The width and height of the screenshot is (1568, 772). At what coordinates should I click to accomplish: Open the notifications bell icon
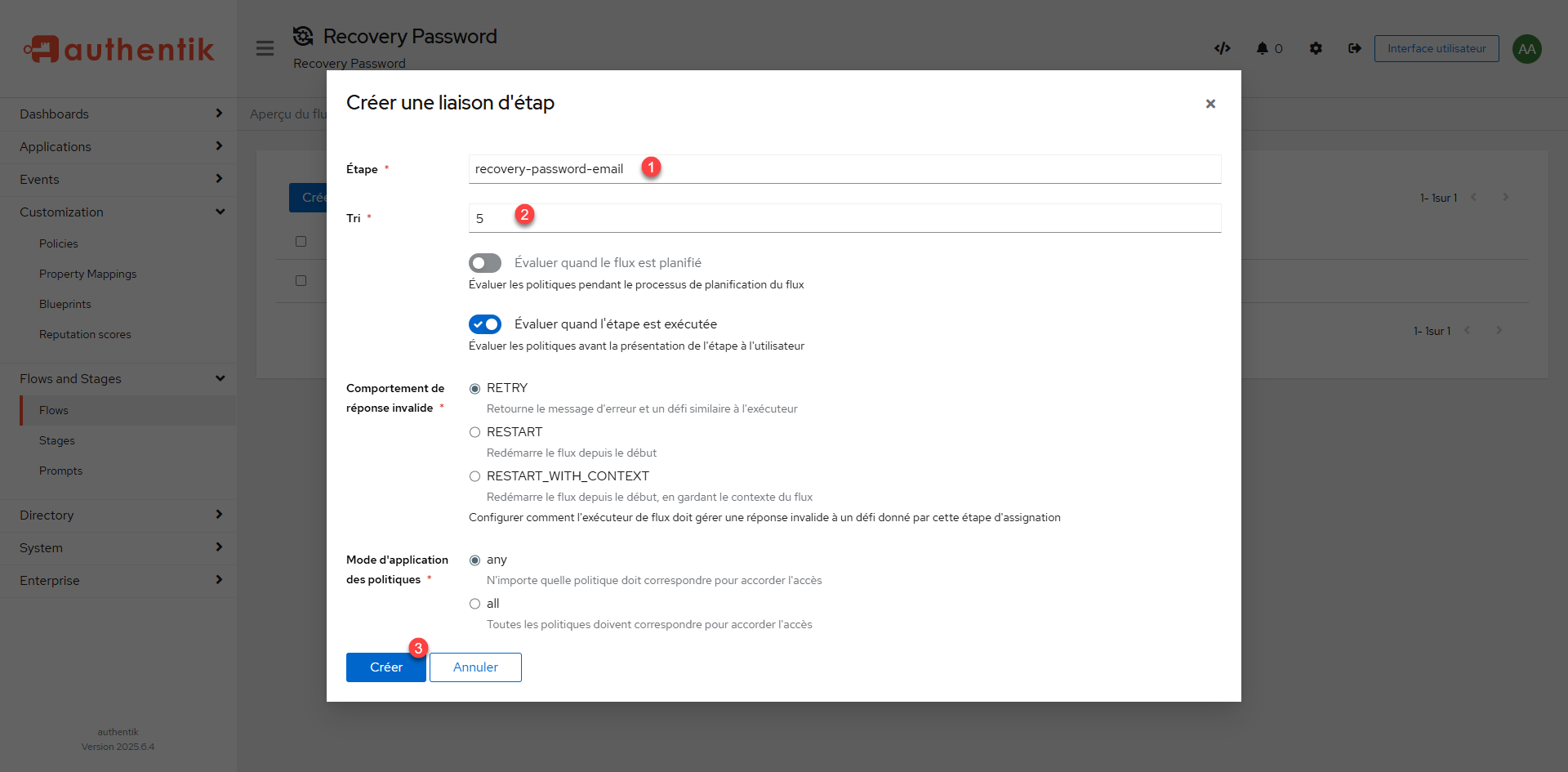[x=1263, y=48]
